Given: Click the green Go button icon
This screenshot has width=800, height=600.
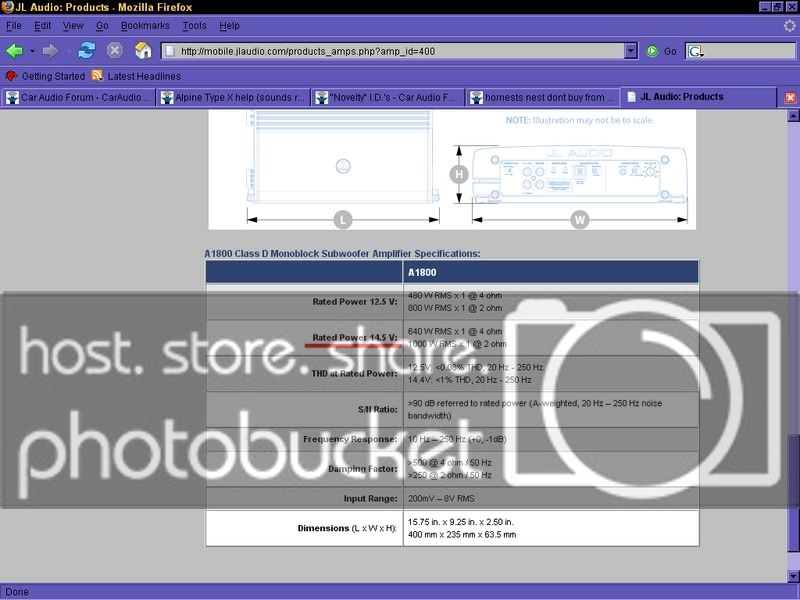Looking at the screenshot, I should pyautogui.click(x=652, y=51).
